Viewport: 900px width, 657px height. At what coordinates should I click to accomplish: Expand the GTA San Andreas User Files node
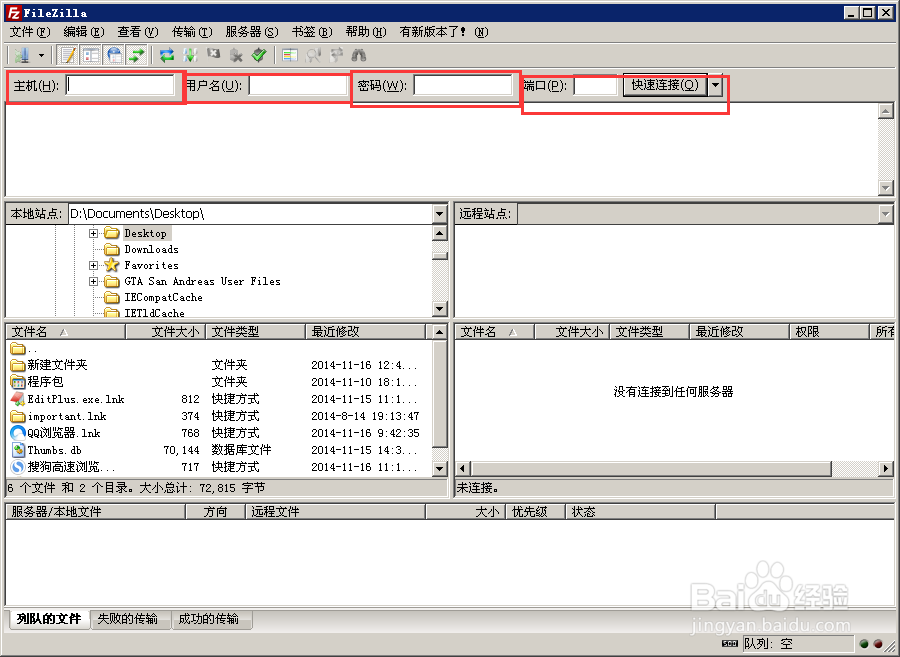tap(93, 282)
